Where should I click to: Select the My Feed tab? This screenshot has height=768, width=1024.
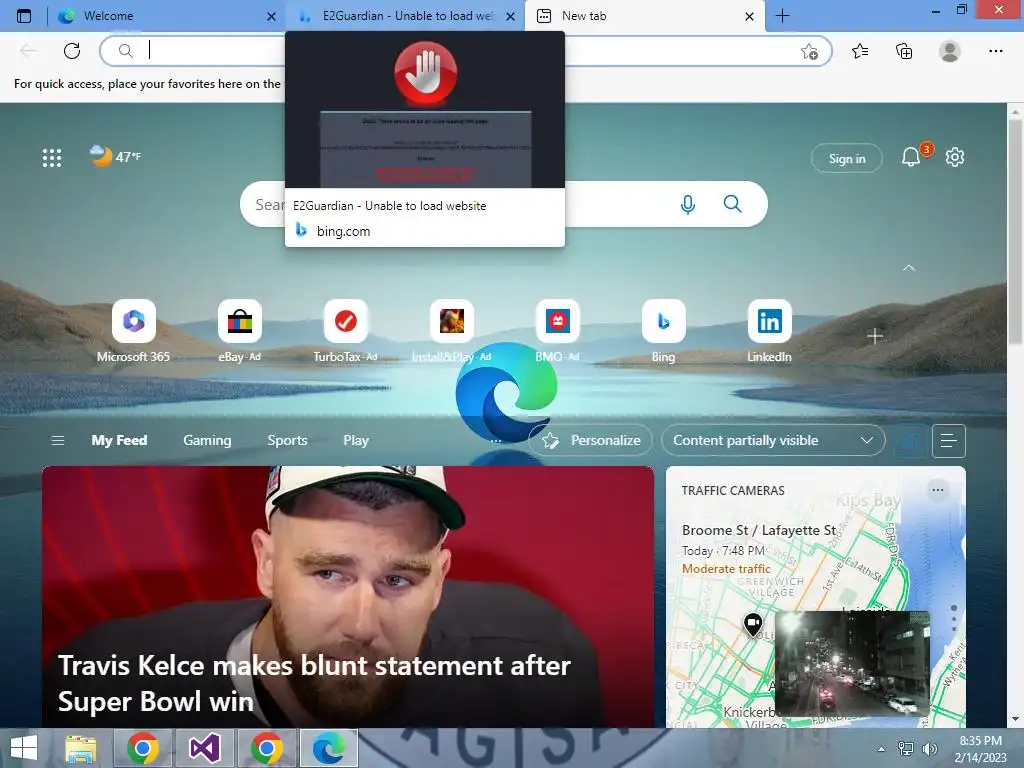[x=120, y=440]
